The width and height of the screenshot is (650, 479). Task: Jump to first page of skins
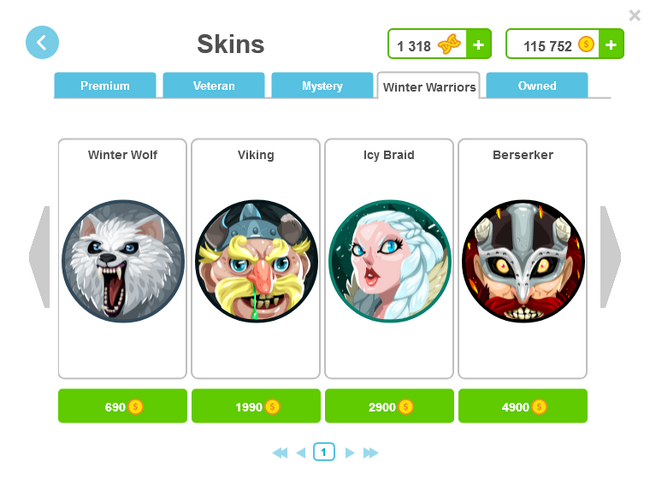pos(280,452)
